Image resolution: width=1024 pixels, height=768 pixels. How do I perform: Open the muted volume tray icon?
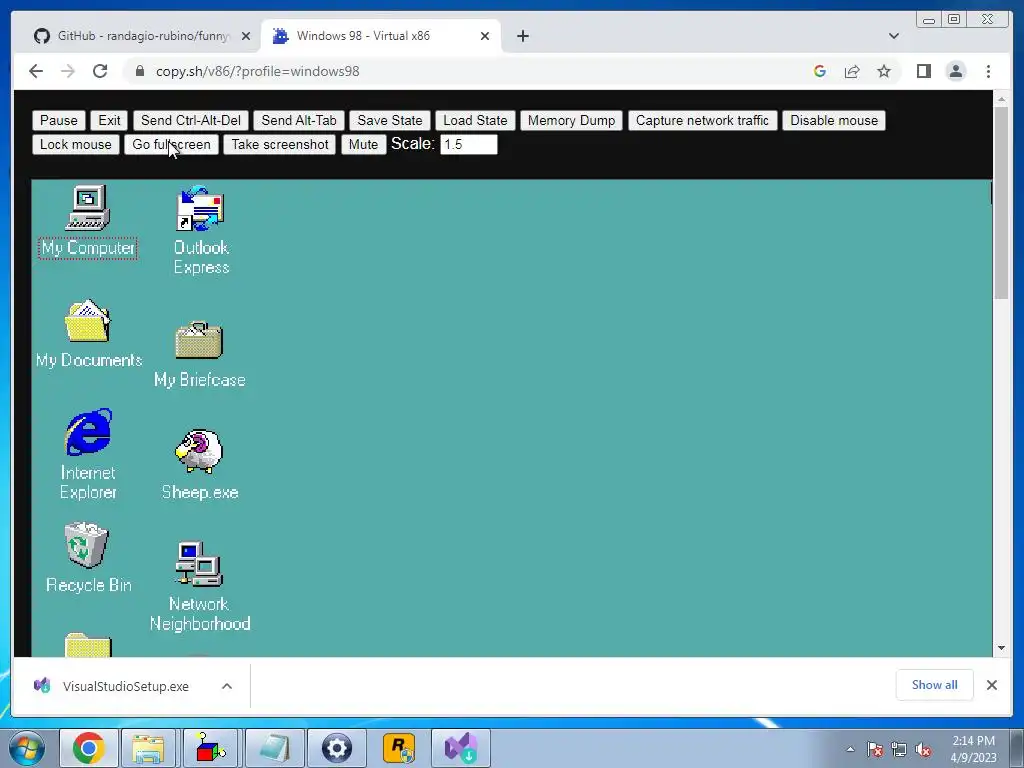click(923, 750)
